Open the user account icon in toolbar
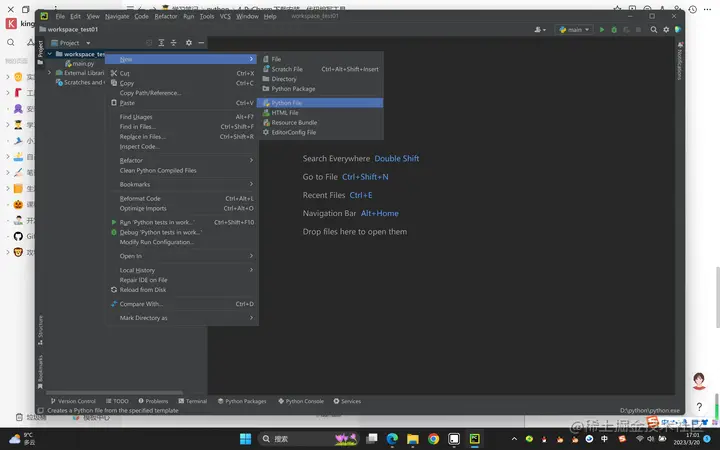 tap(540, 29)
